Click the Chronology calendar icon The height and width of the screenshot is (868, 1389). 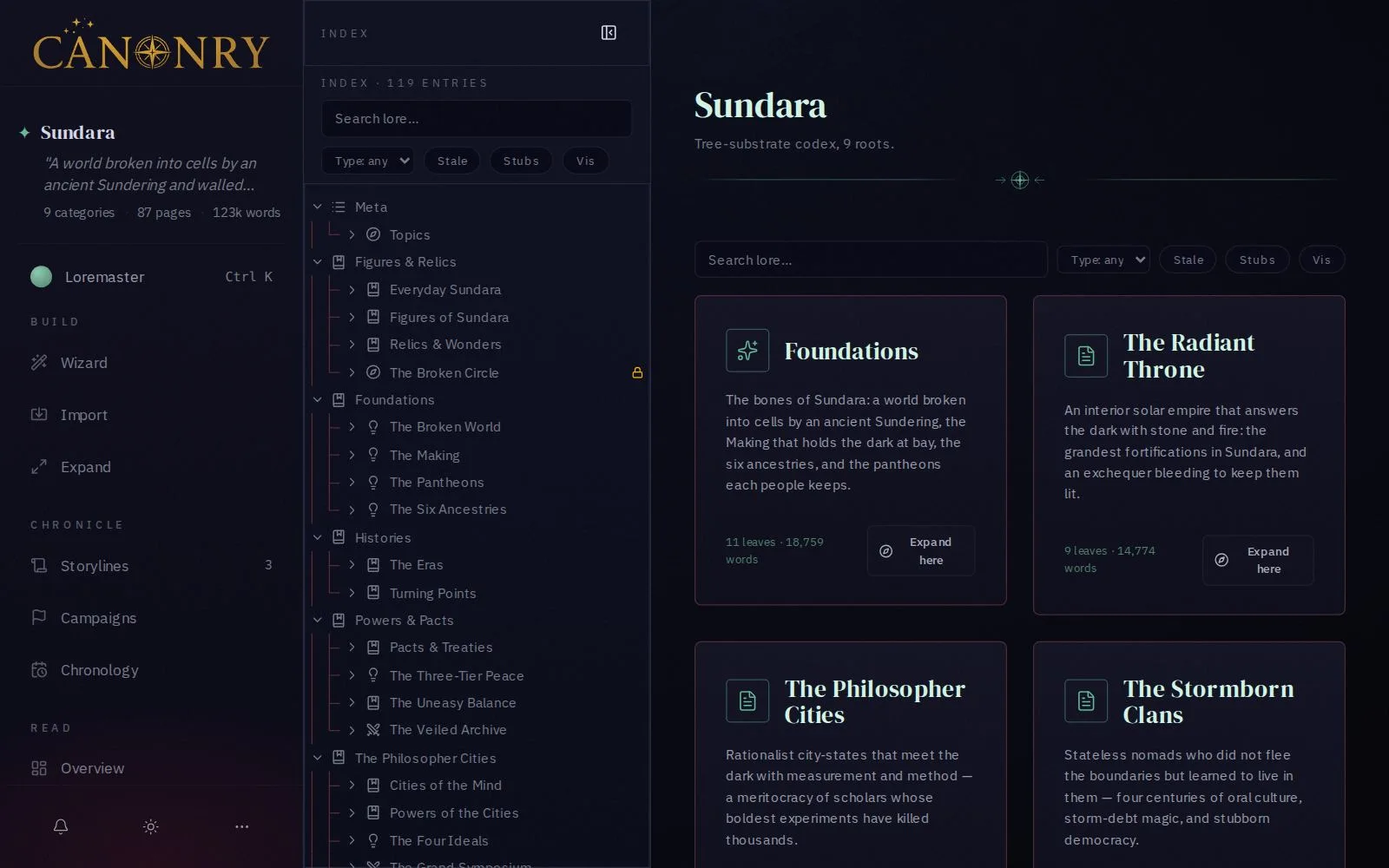point(39,670)
